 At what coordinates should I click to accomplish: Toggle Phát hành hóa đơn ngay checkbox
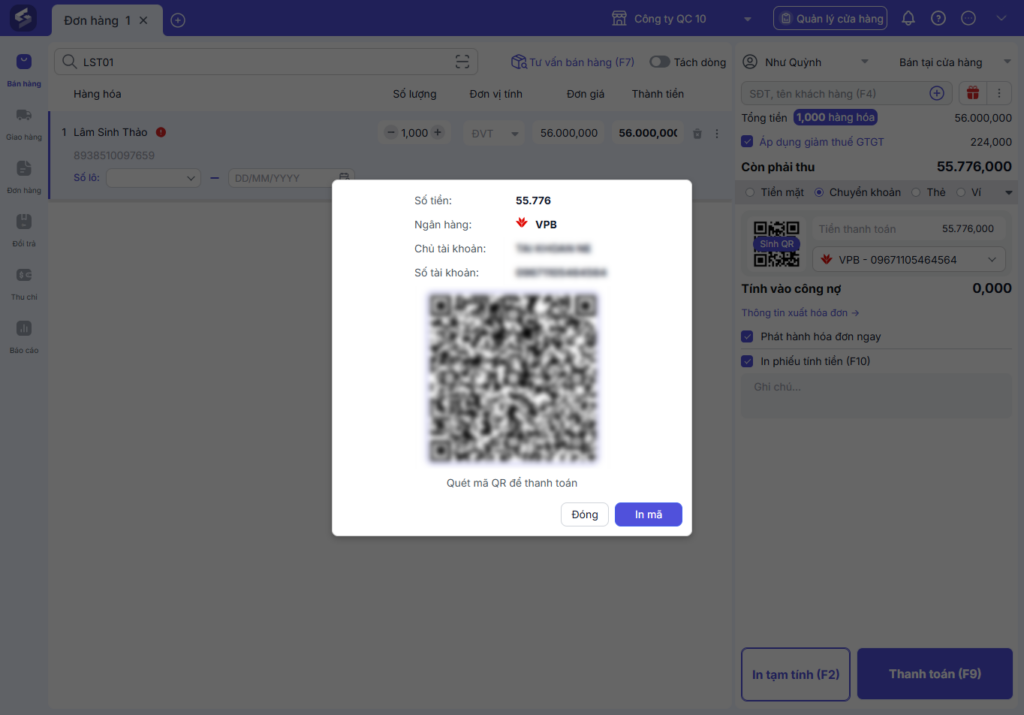pos(747,336)
